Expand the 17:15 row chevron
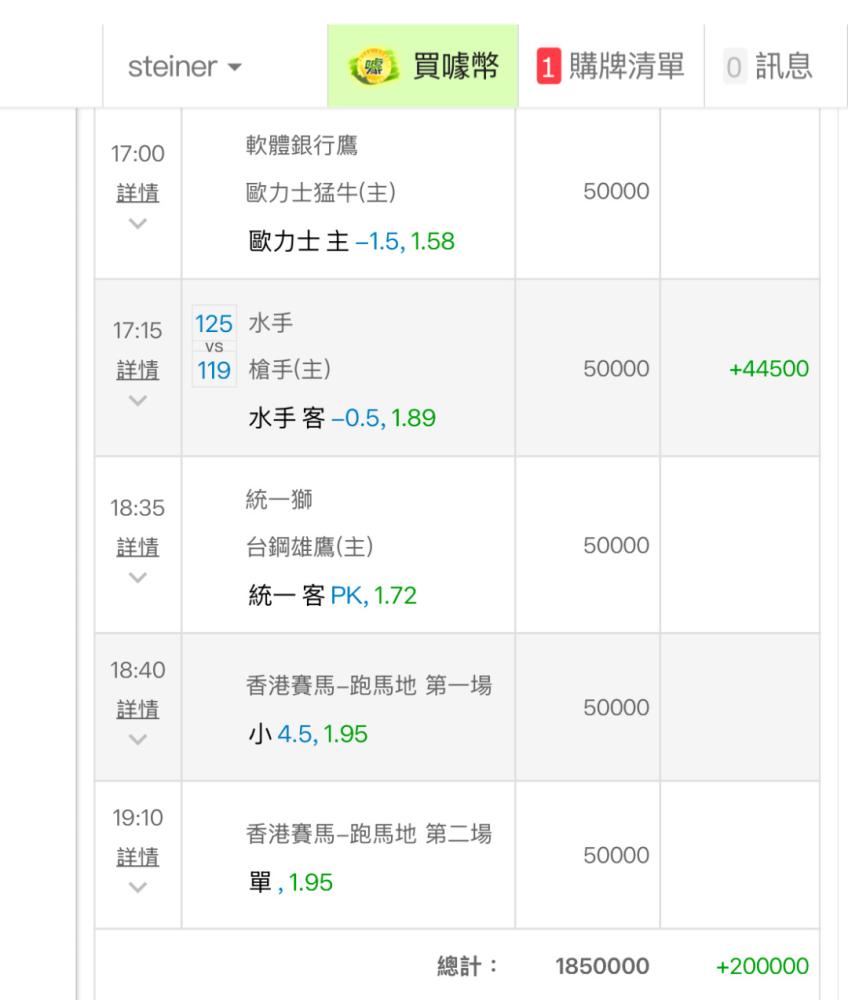This screenshot has height=1000, width=848. (138, 401)
